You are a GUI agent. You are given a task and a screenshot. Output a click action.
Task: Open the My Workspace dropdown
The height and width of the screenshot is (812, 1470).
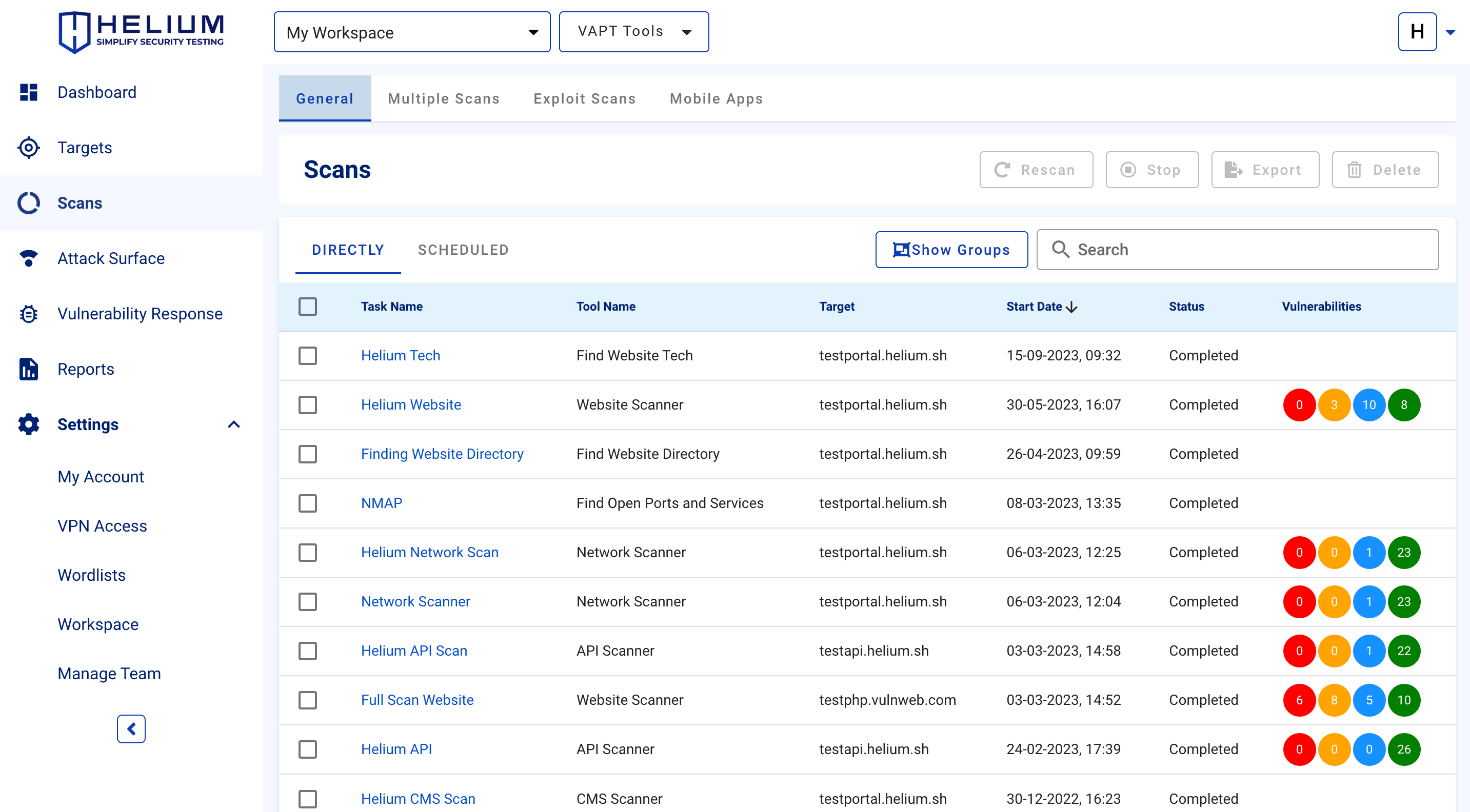point(411,32)
